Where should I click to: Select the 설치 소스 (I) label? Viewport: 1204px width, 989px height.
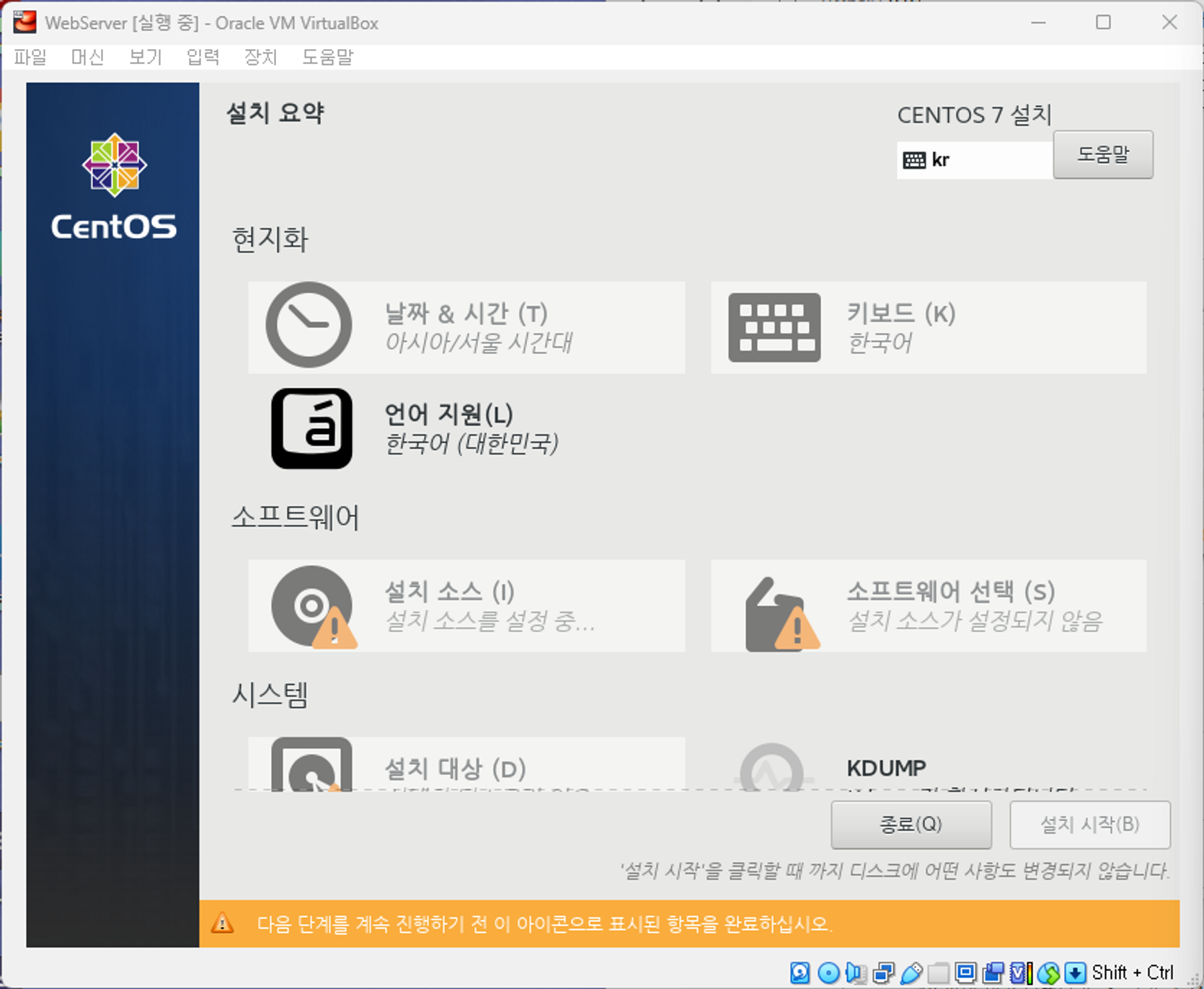(x=450, y=592)
